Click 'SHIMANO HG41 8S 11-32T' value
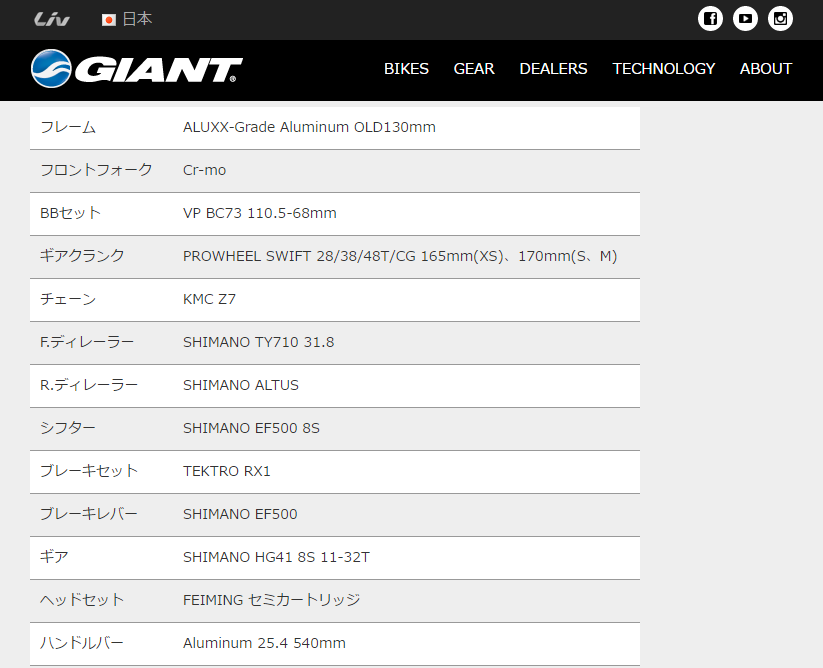The width and height of the screenshot is (823, 668). (x=276, y=557)
